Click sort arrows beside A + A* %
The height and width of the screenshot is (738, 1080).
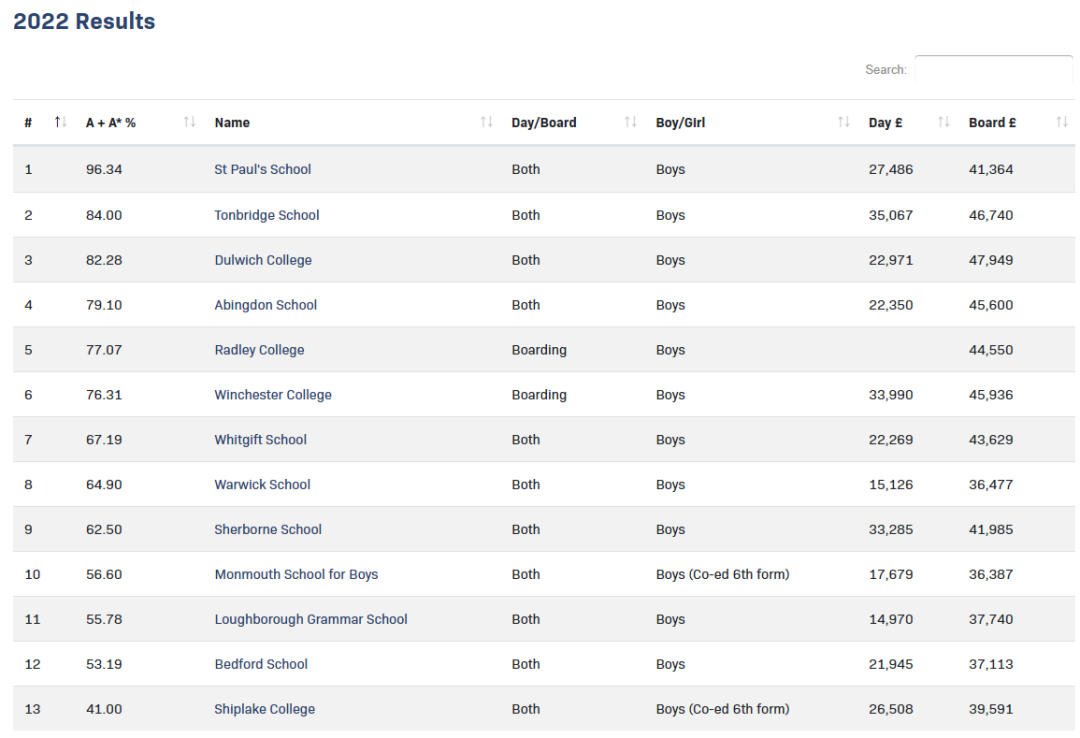(189, 122)
